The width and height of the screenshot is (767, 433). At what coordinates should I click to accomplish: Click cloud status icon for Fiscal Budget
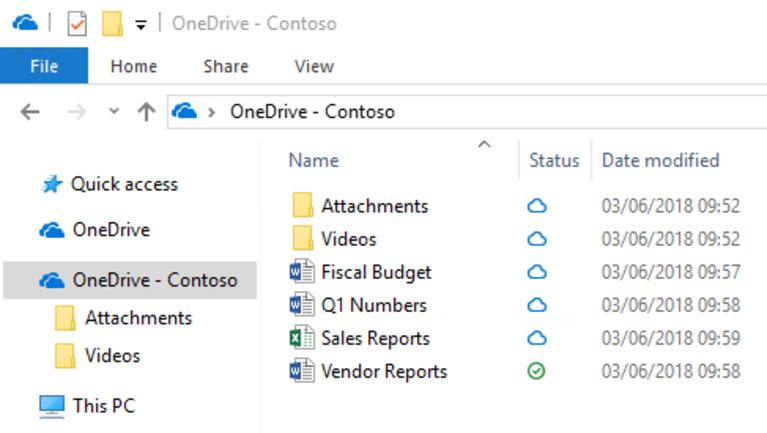coord(537,272)
